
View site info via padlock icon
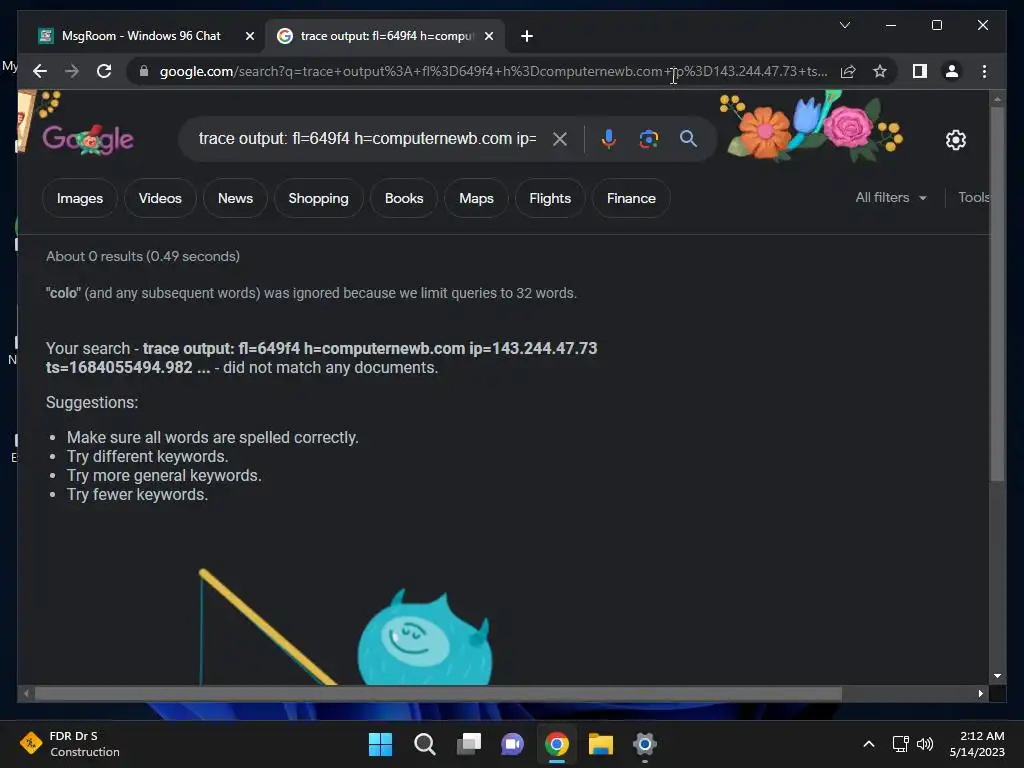pyautogui.click(x=144, y=71)
